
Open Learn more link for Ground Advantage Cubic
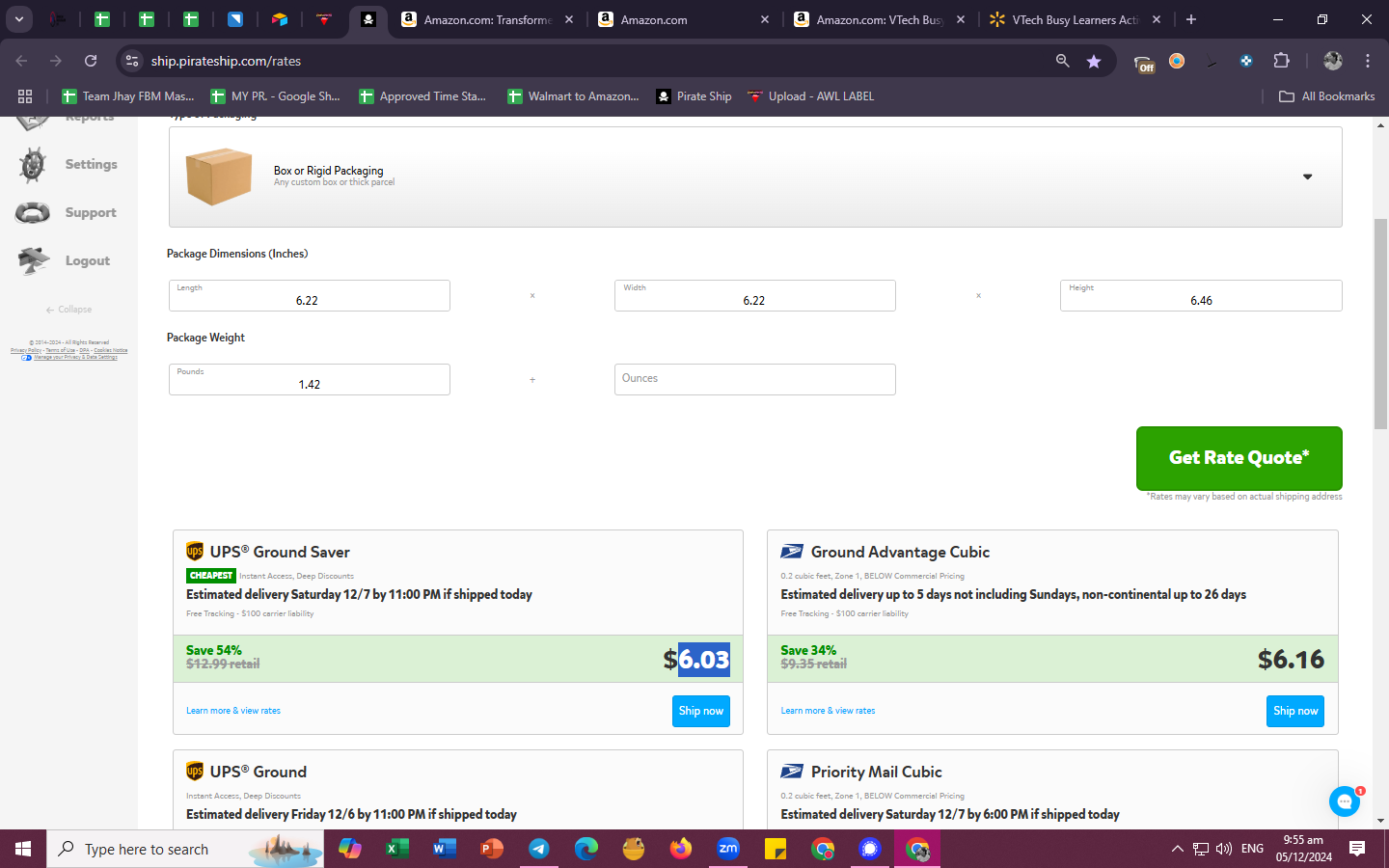point(828,711)
